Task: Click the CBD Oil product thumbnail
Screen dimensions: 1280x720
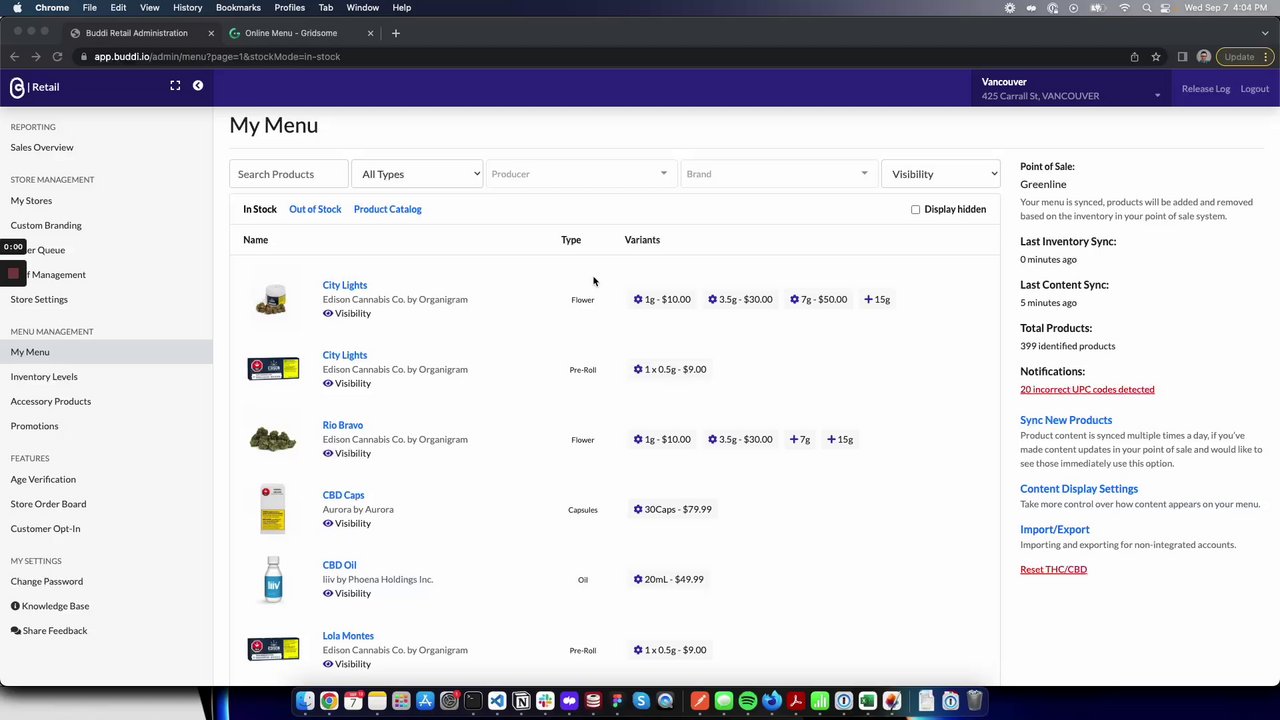Action: point(273,580)
